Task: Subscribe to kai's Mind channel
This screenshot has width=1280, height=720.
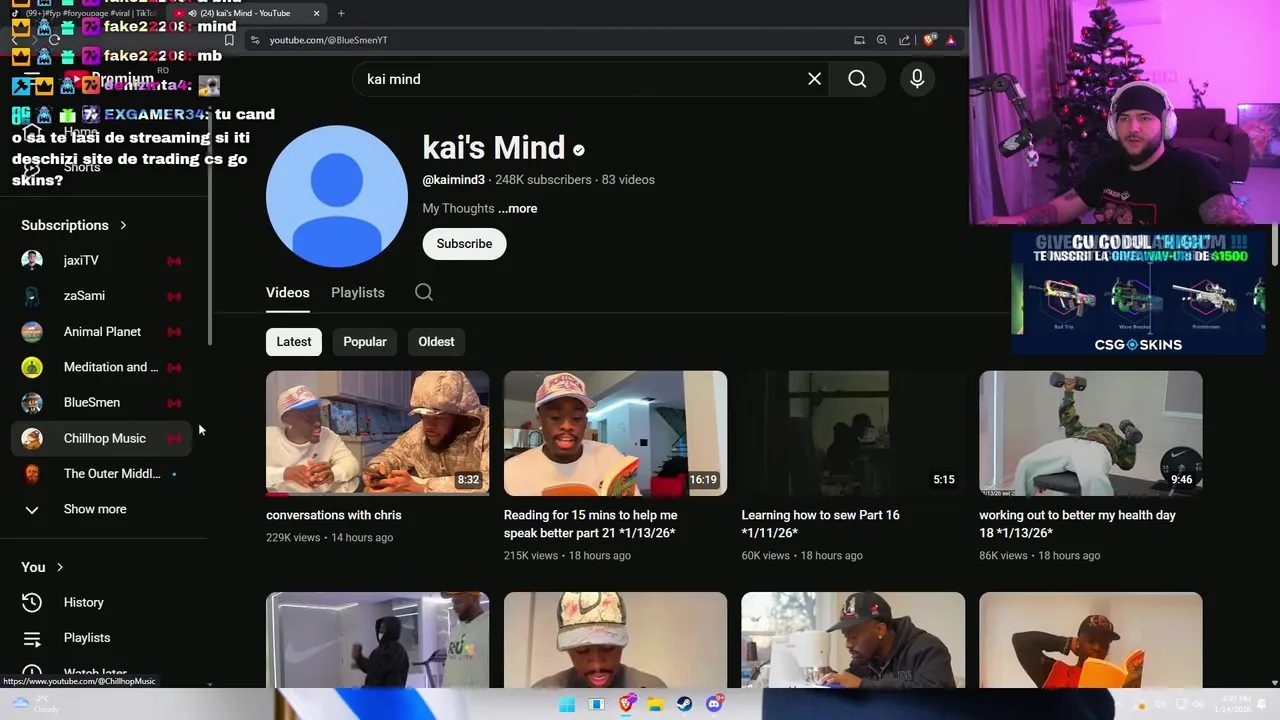Action: point(464,244)
